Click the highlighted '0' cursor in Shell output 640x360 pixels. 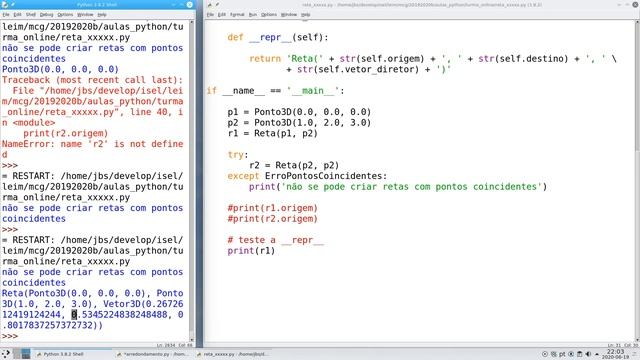click(74, 314)
